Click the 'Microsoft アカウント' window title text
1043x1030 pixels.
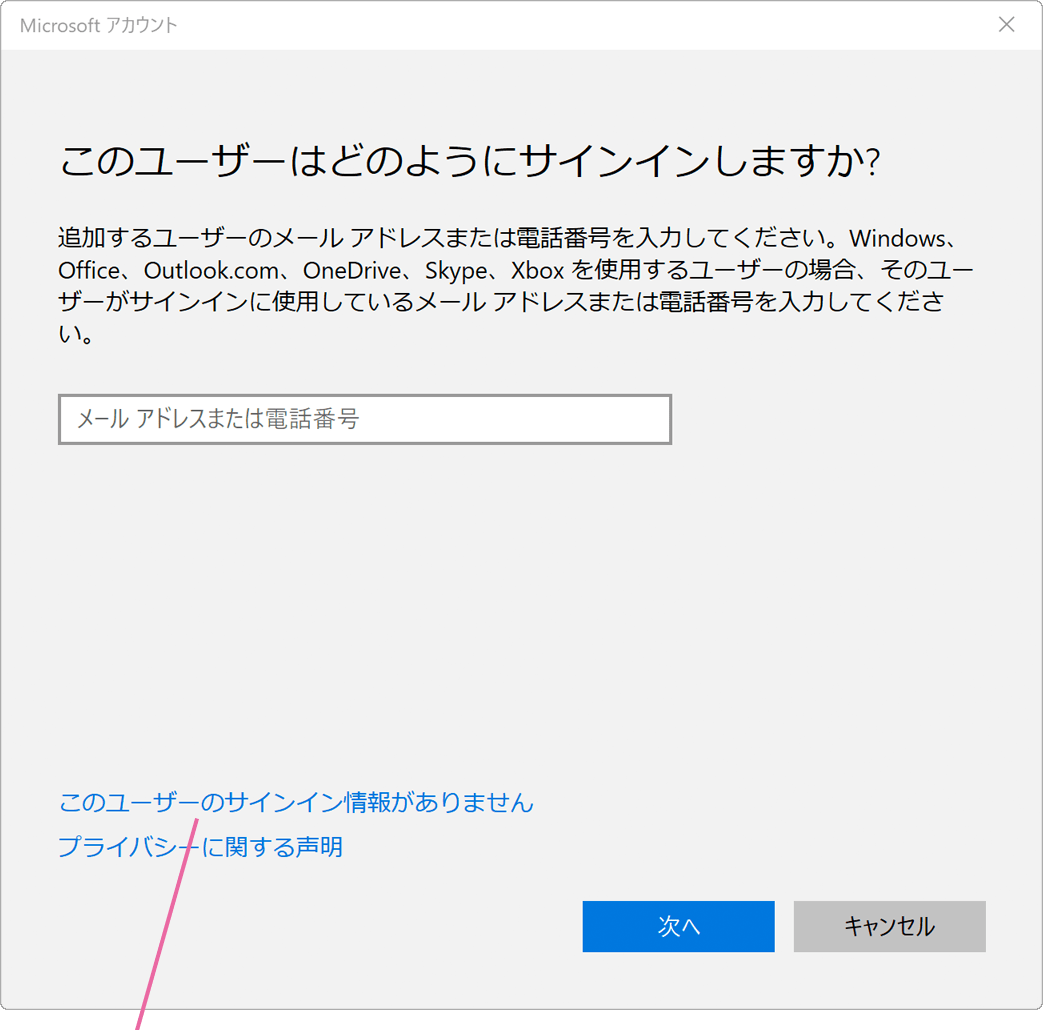pyautogui.click(x=98, y=25)
